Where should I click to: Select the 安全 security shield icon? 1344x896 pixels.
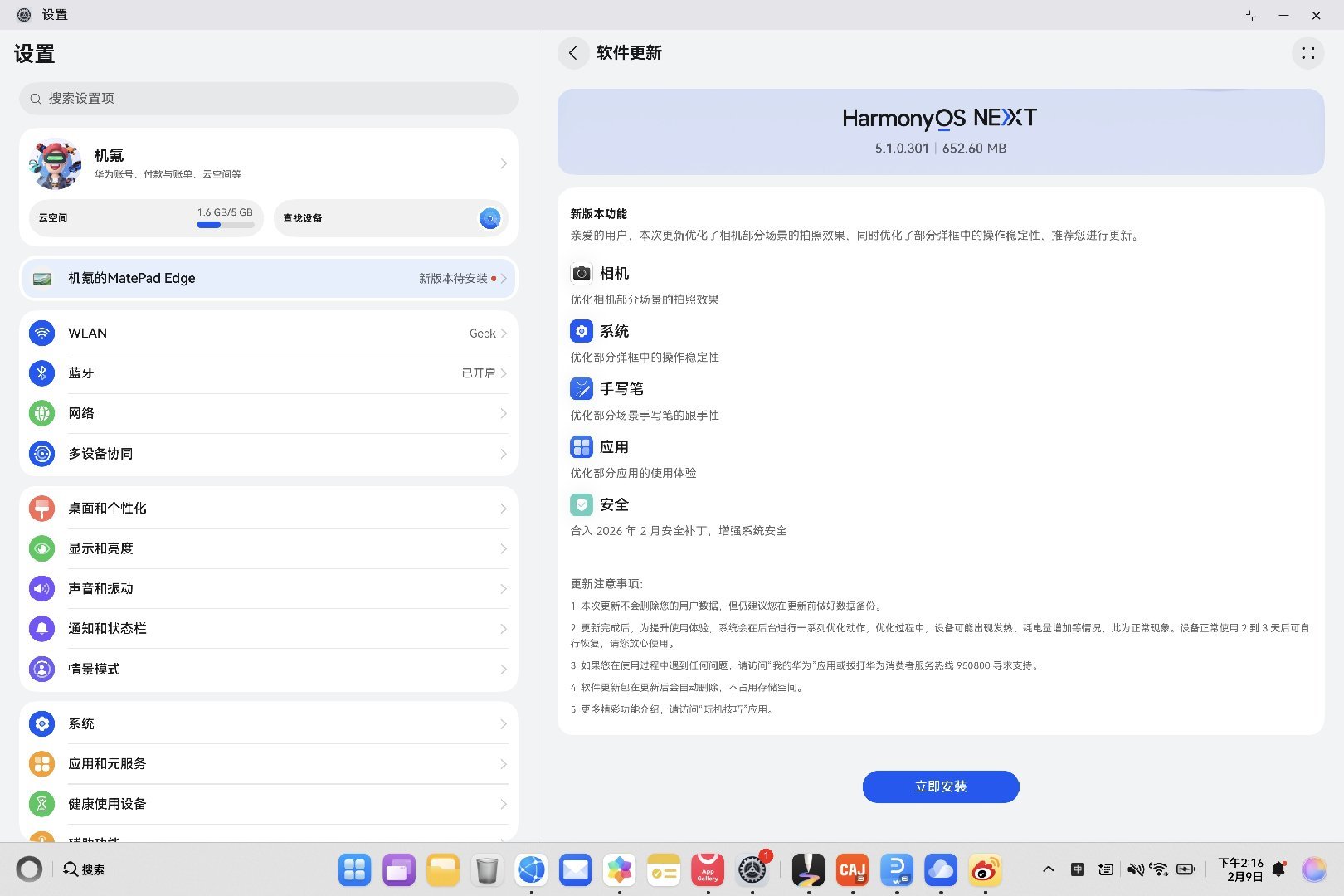581,504
